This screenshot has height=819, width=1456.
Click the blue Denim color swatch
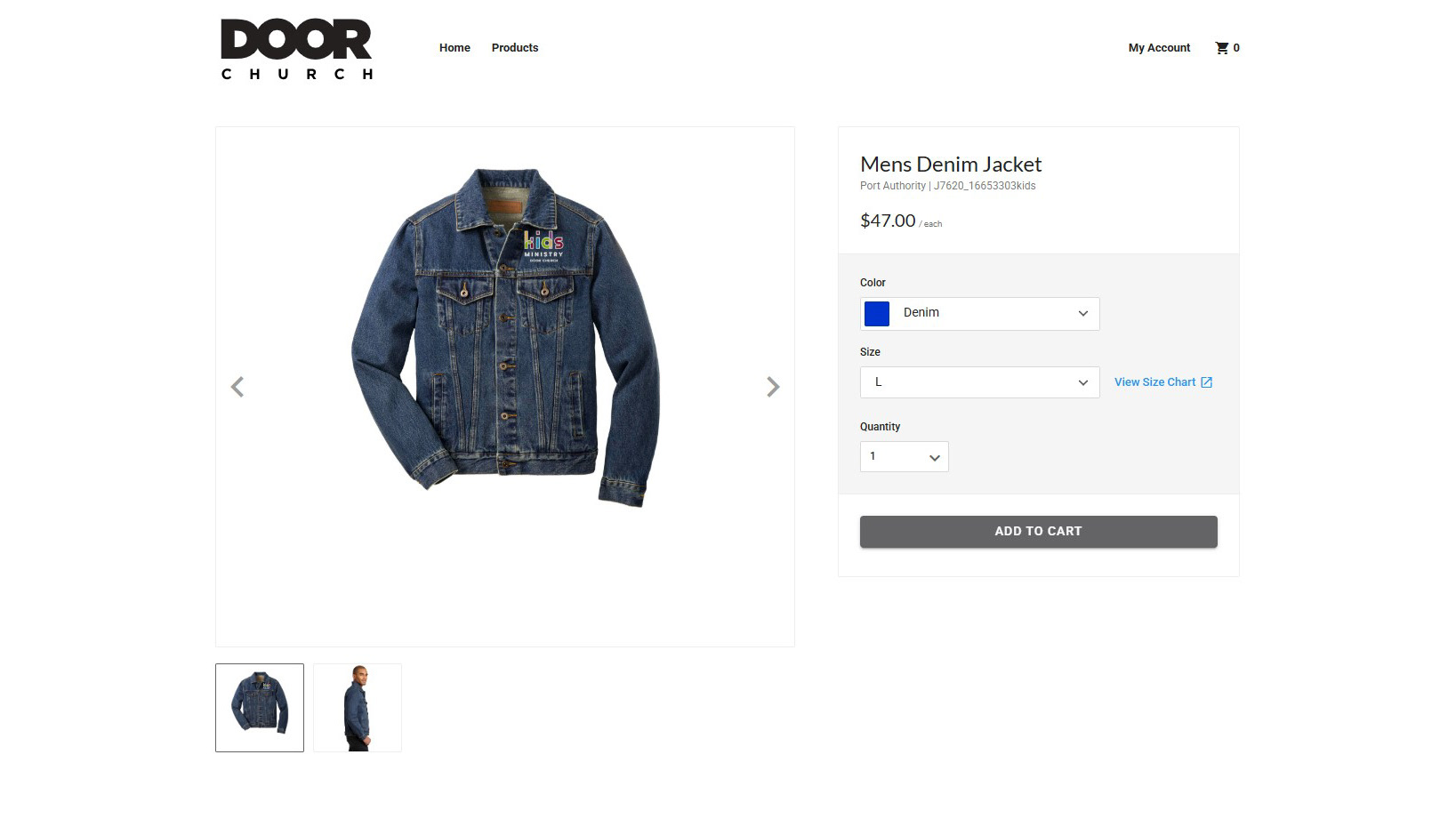pyautogui.click(x=877, y=314)
